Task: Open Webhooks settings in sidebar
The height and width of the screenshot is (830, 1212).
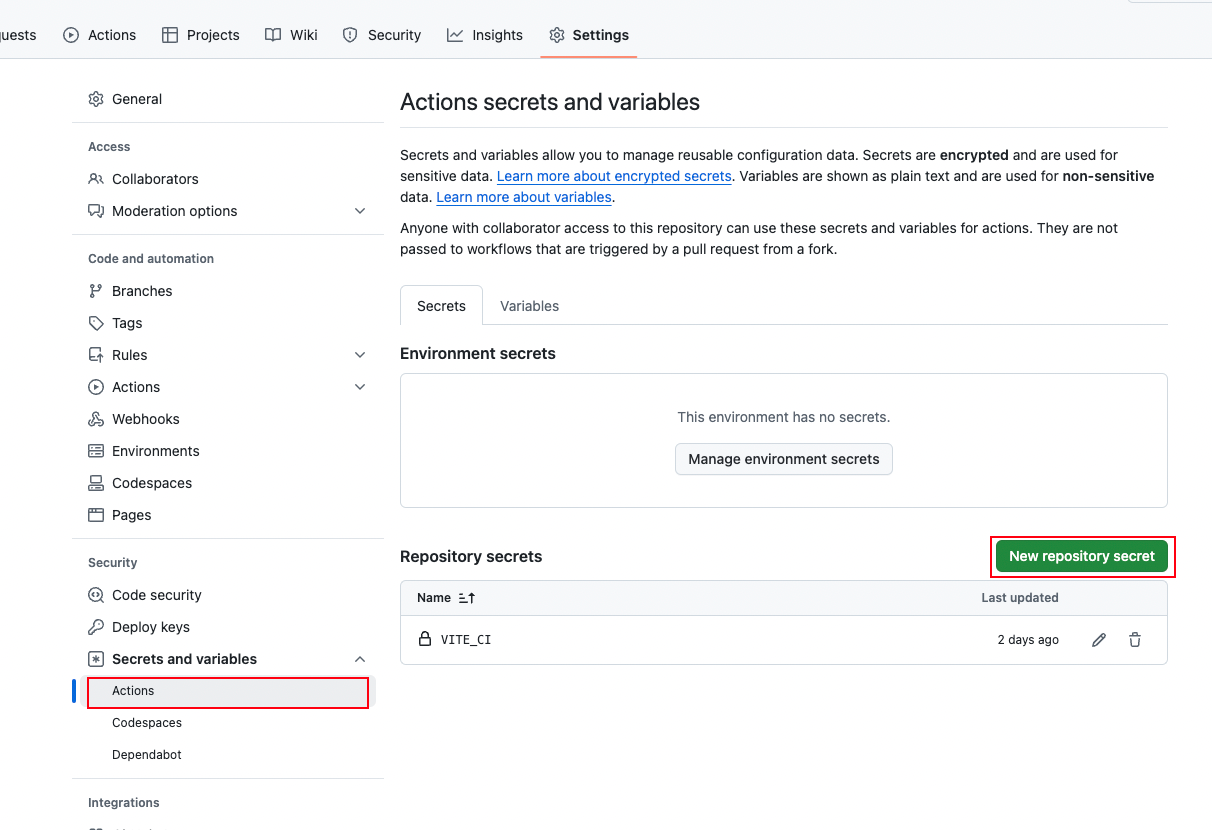Action: (145, 419)
